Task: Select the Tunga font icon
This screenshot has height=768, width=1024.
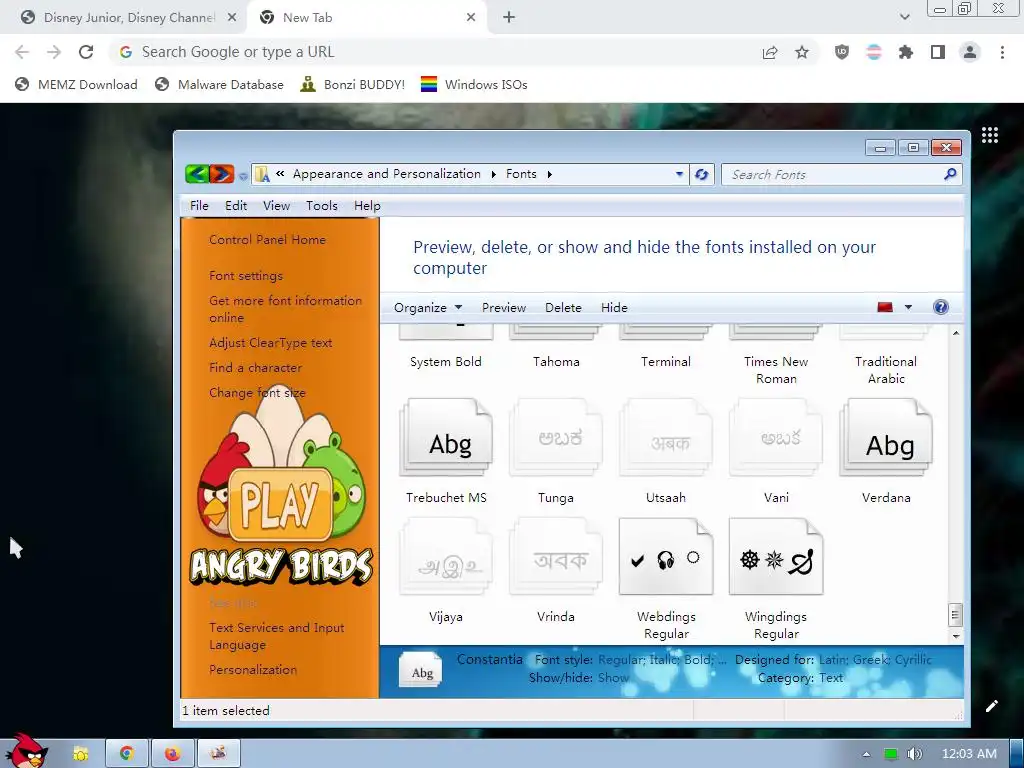Action: pos(556,438)
